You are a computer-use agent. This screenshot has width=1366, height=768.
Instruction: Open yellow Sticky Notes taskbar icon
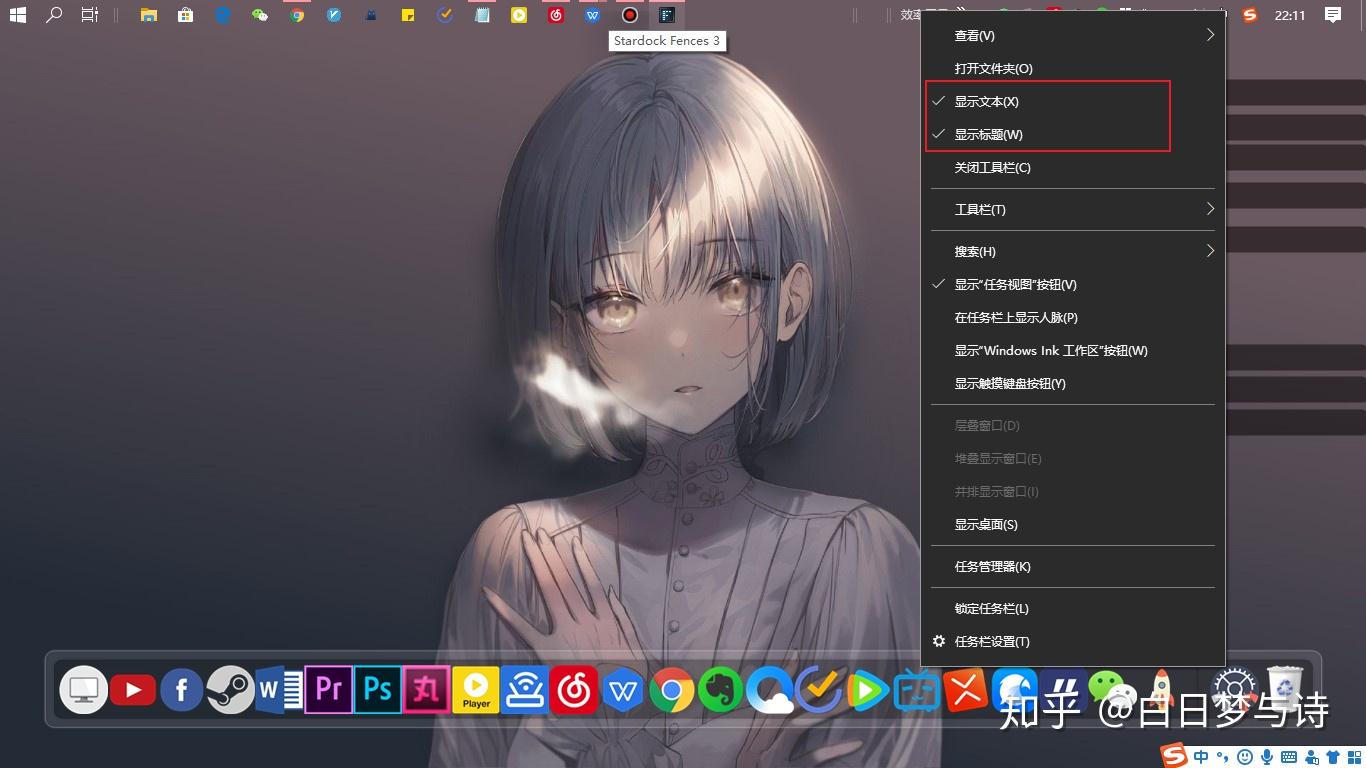pyautogui.click(x=408, y=15)
